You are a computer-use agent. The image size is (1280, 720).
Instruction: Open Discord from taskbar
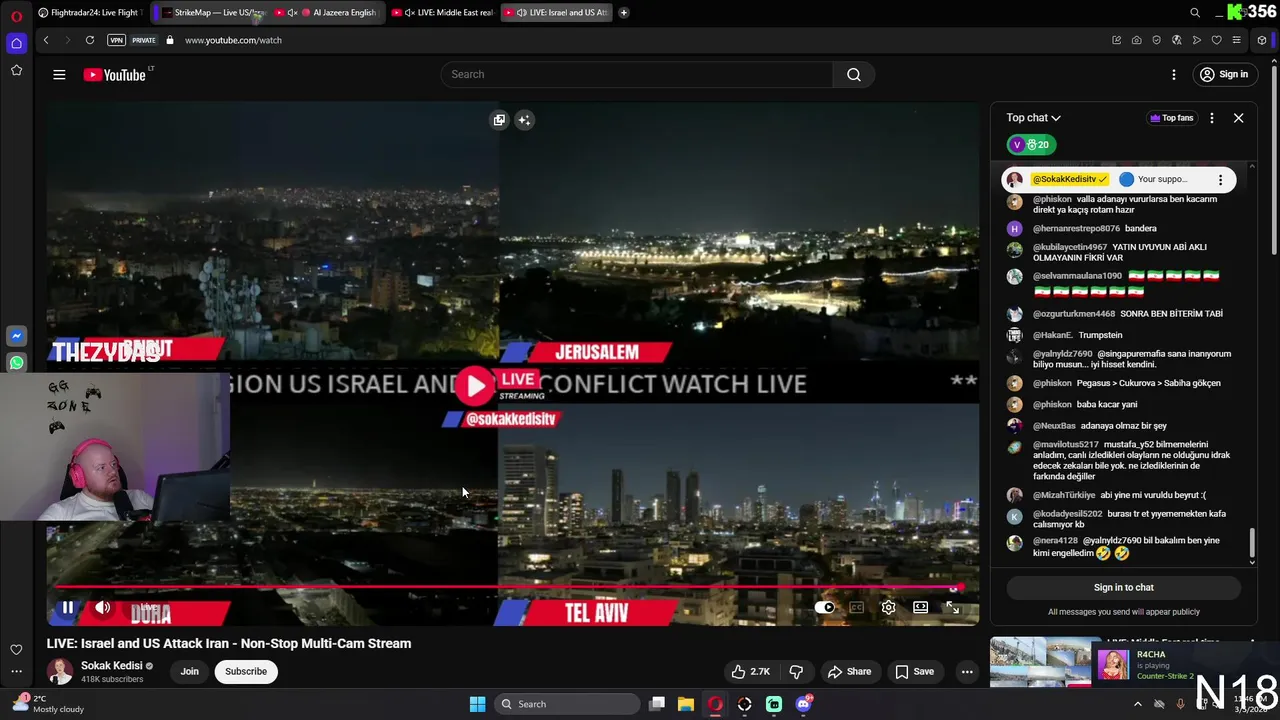pyautogui.click(x=803, y=704)
